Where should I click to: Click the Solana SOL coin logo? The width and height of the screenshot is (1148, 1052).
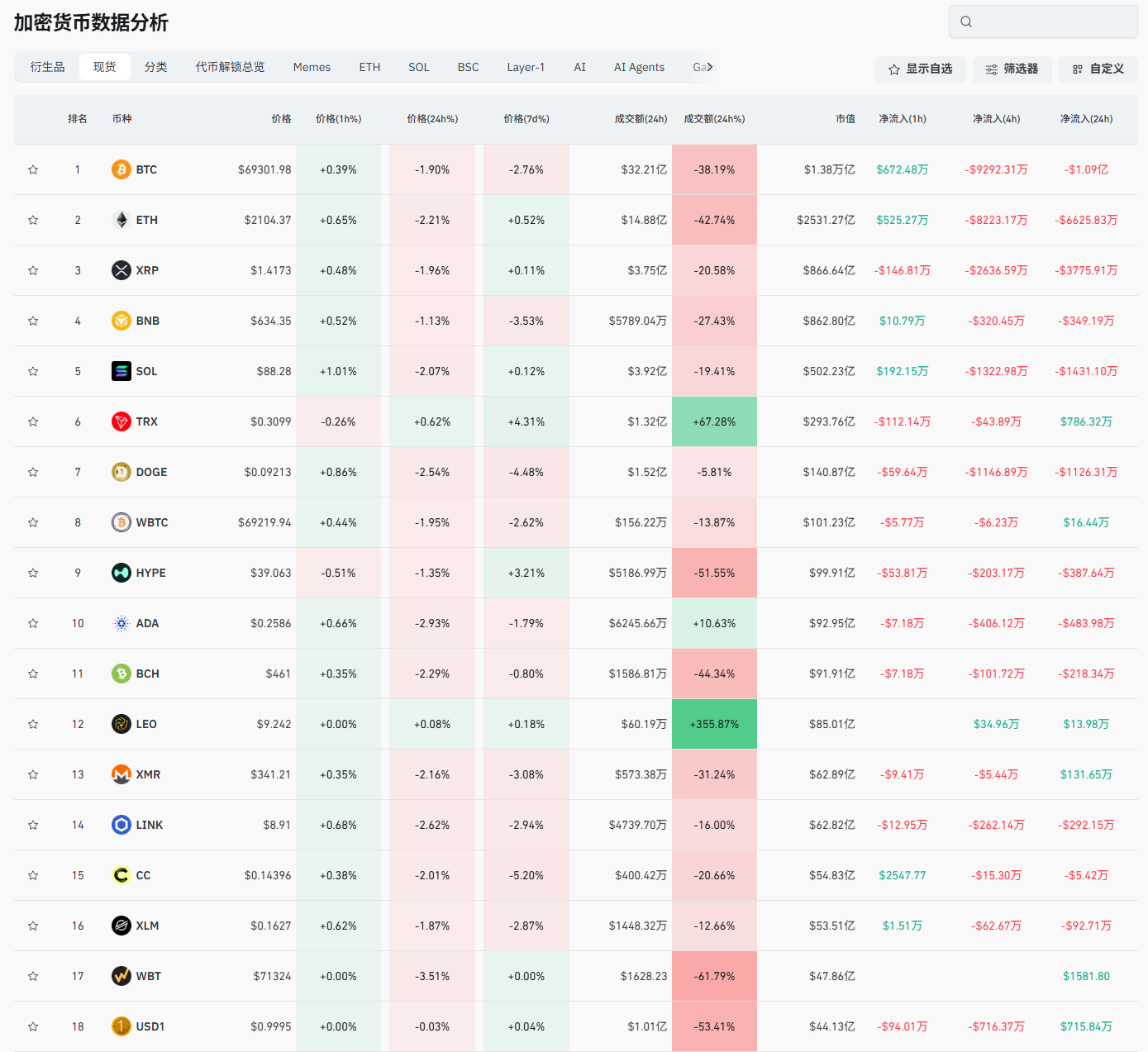coord(121,371)
